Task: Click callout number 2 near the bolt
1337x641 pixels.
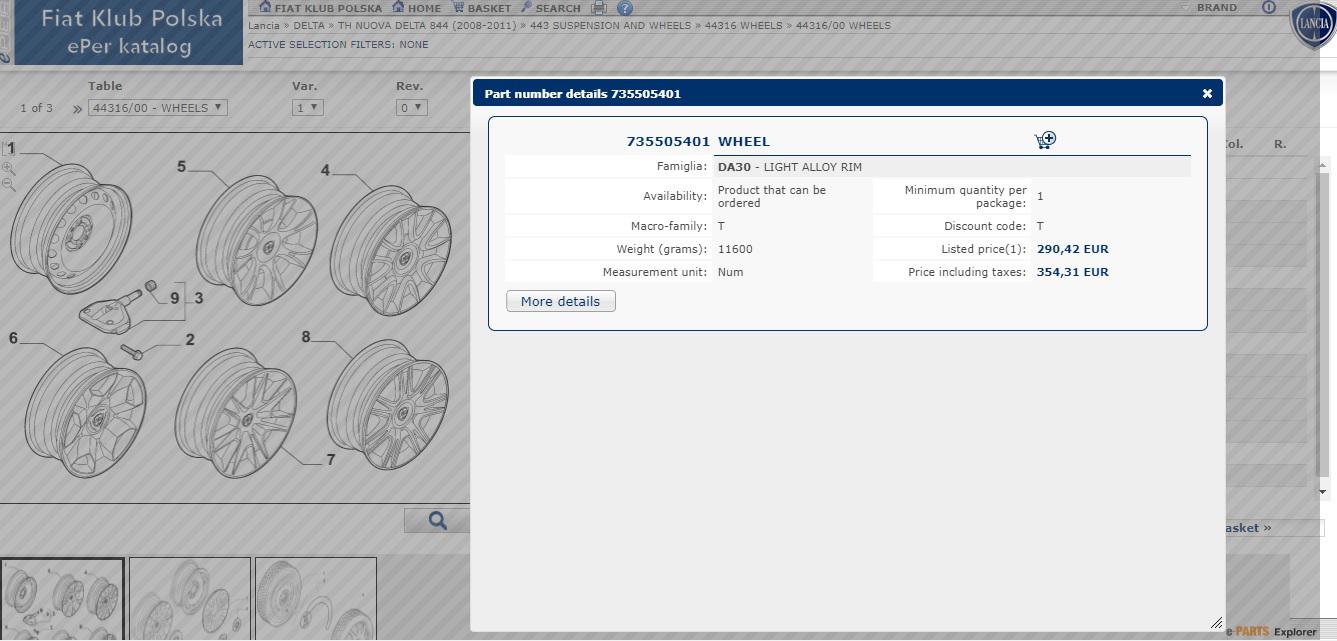Action: pyautogui.click(x=190, y=340)
